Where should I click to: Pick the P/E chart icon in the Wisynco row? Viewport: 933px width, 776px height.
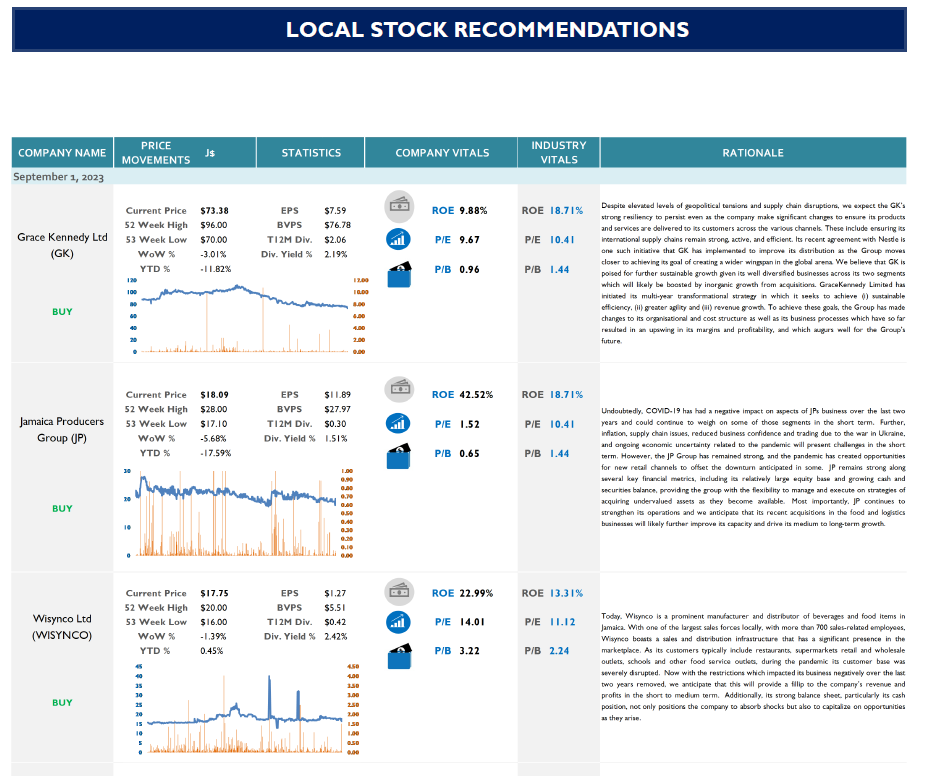[x=398, y=622]
